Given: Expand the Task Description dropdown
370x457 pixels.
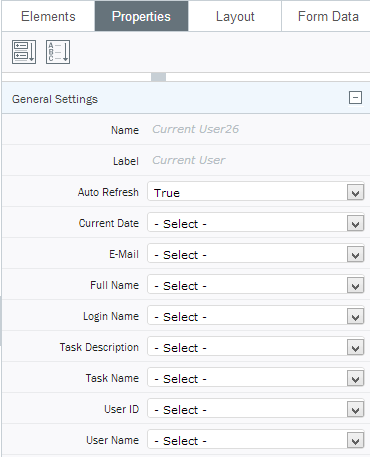Looking at the screenshot, I should (x=256, y=347).
